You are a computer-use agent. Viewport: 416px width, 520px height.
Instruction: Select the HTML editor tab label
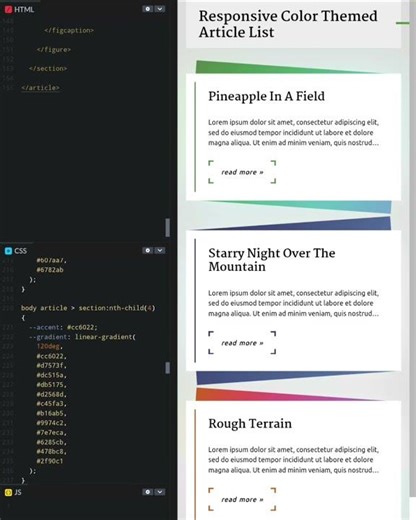pyautogui.click(x=24, y=9)
